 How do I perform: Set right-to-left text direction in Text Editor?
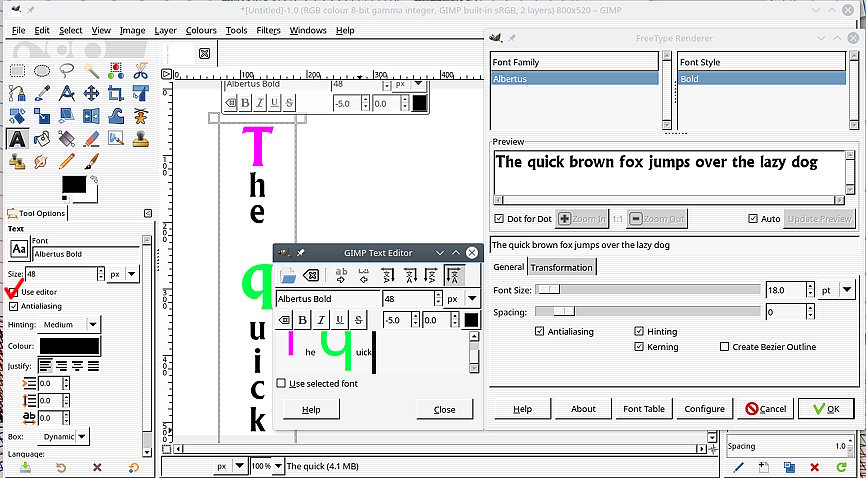point(363,275)
